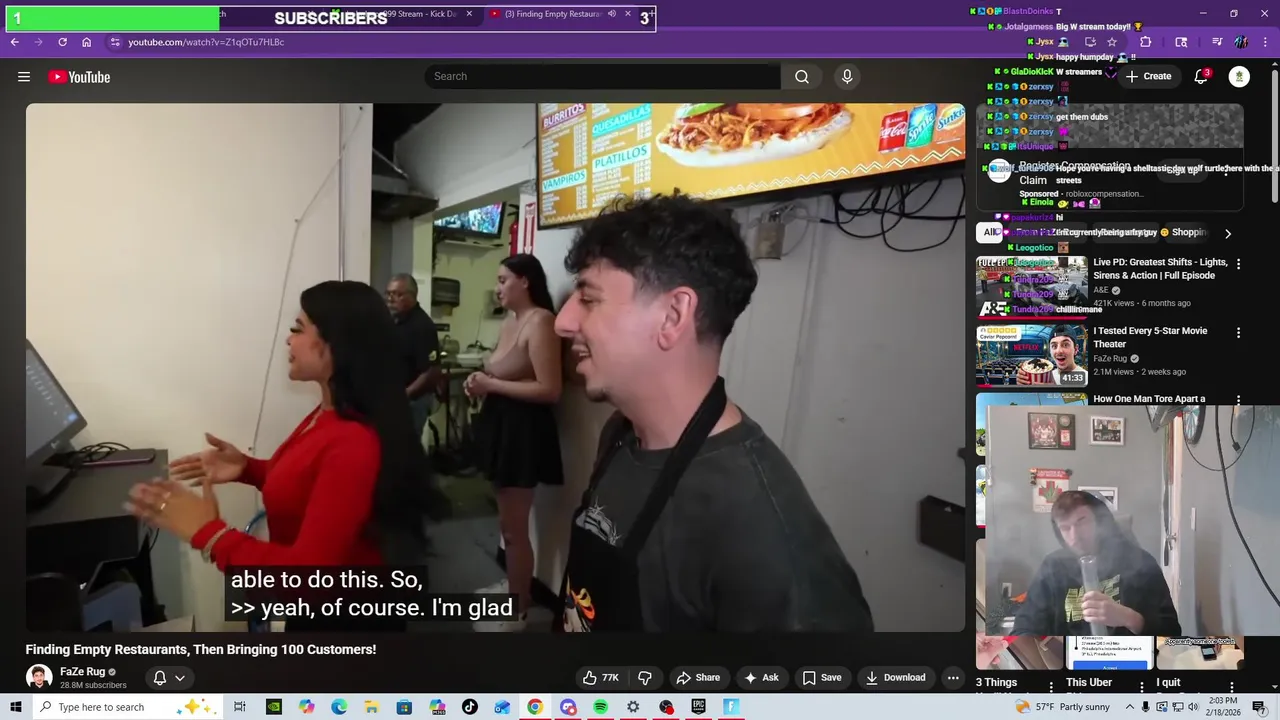This screenshot has height=720, width=1280.
Task: Open menu for the This Uber short
Action: click(x=1141, y=686)
